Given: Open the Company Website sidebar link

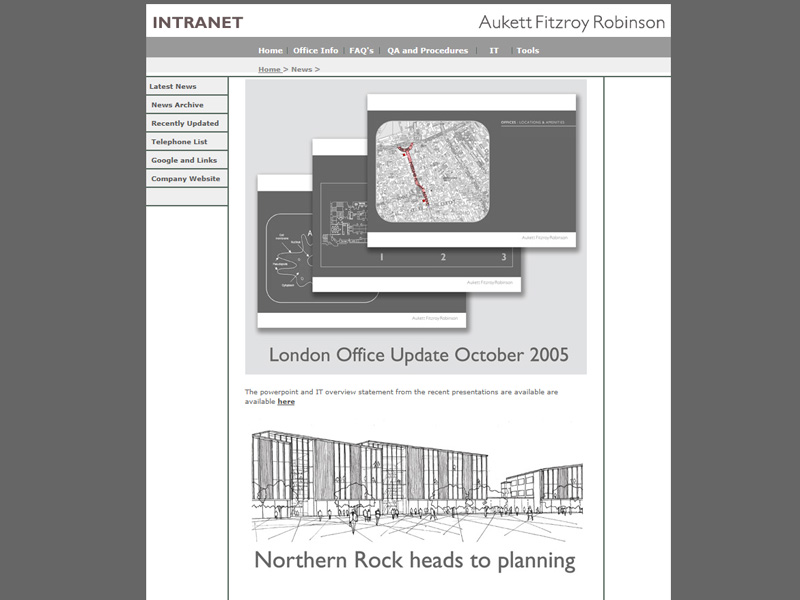Looking at the screenshot, I should (185, 179).
